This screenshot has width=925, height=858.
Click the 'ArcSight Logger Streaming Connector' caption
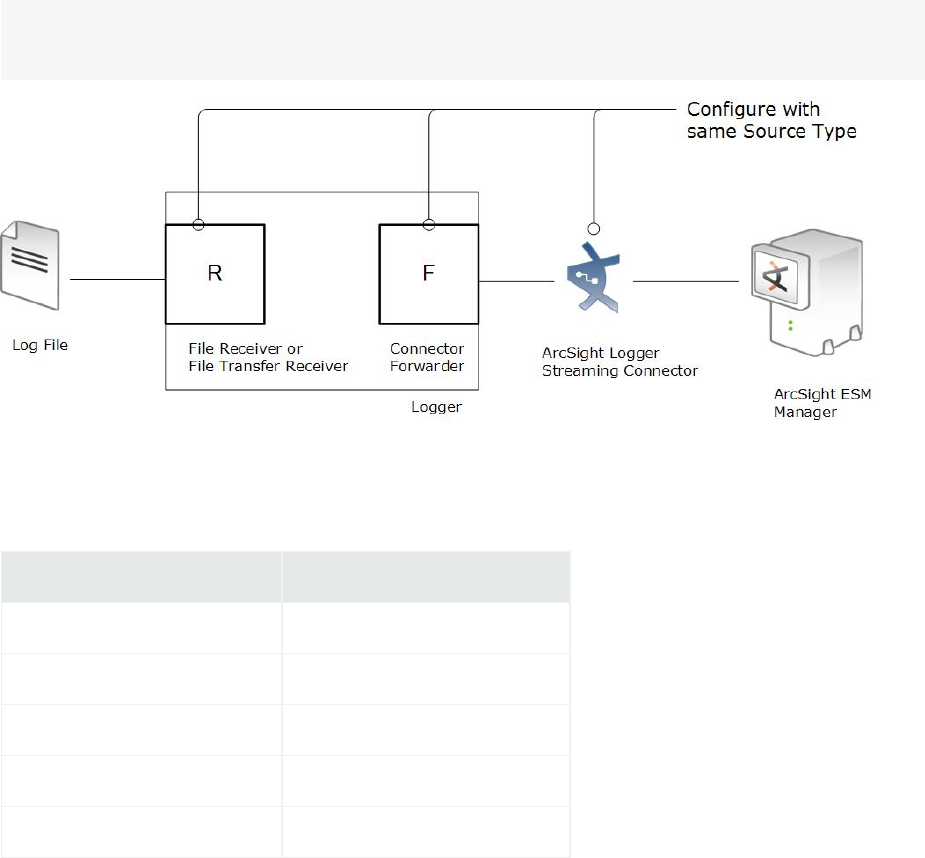tap(619, 362)
